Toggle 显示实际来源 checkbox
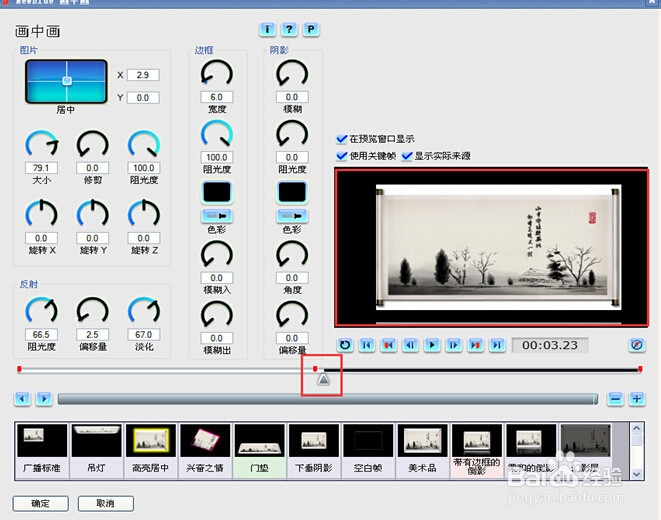661x520 pixels. click(x=407, y=156)
